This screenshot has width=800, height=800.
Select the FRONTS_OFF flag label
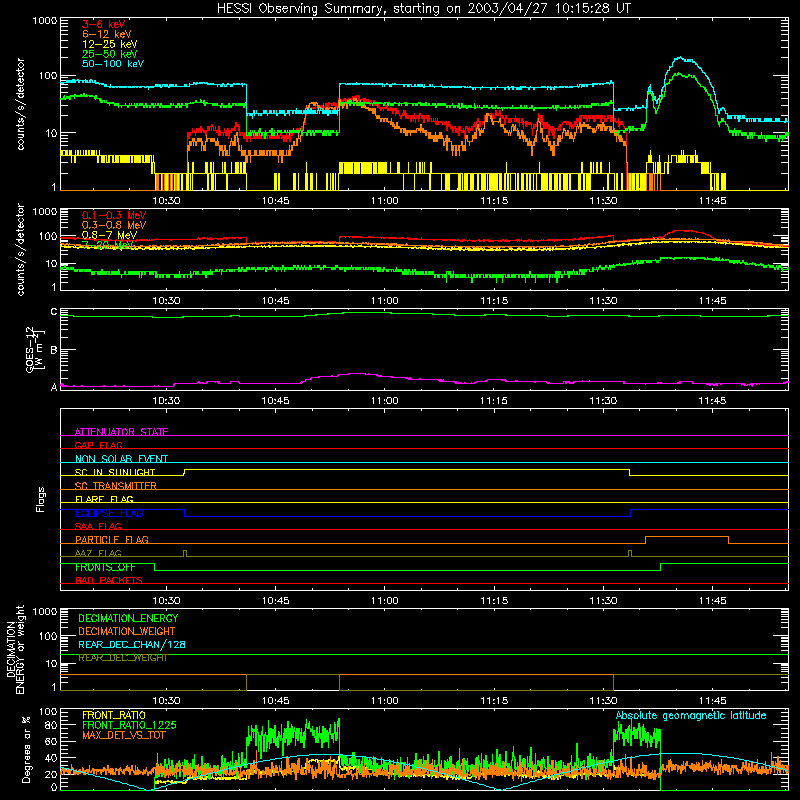[x=105, y=567]
